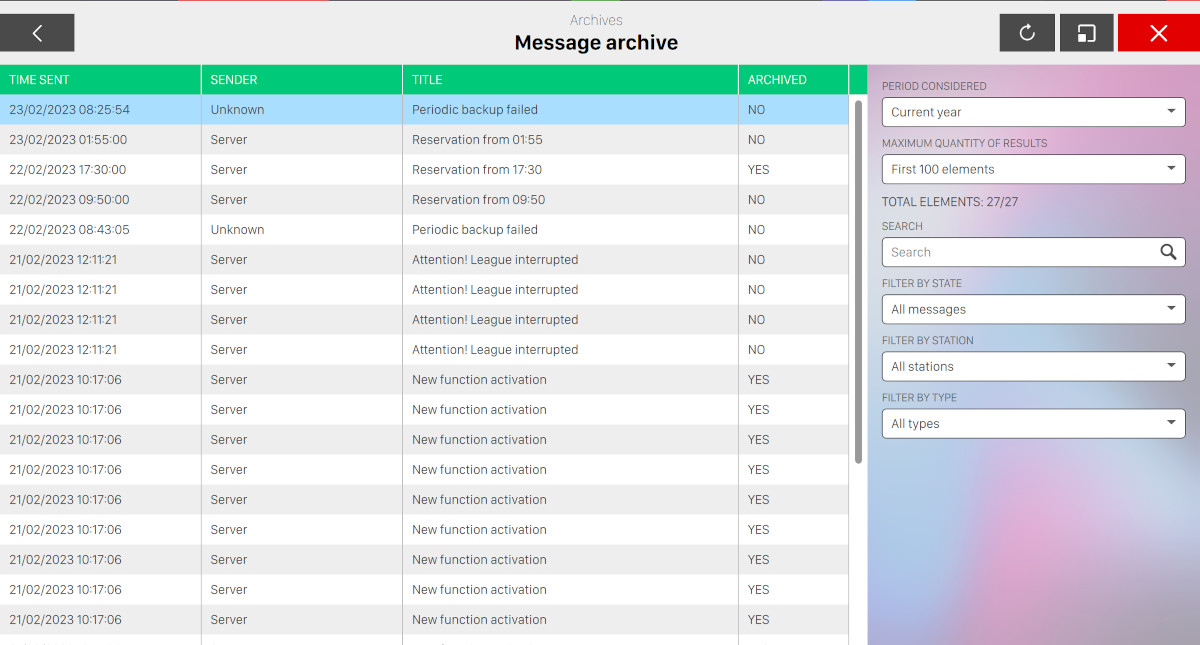Select the Reservation from 17:30 row
1200x645 pixels.
pos(477,170)
